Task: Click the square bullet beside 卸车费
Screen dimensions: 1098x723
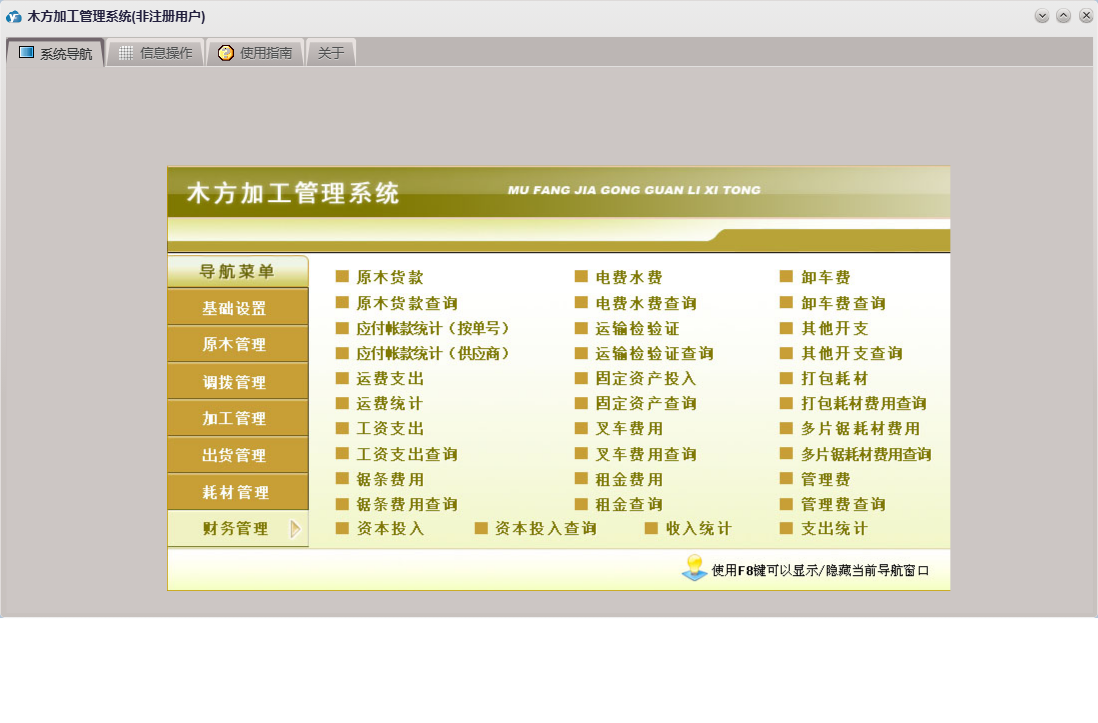Action: click(786, 277)
